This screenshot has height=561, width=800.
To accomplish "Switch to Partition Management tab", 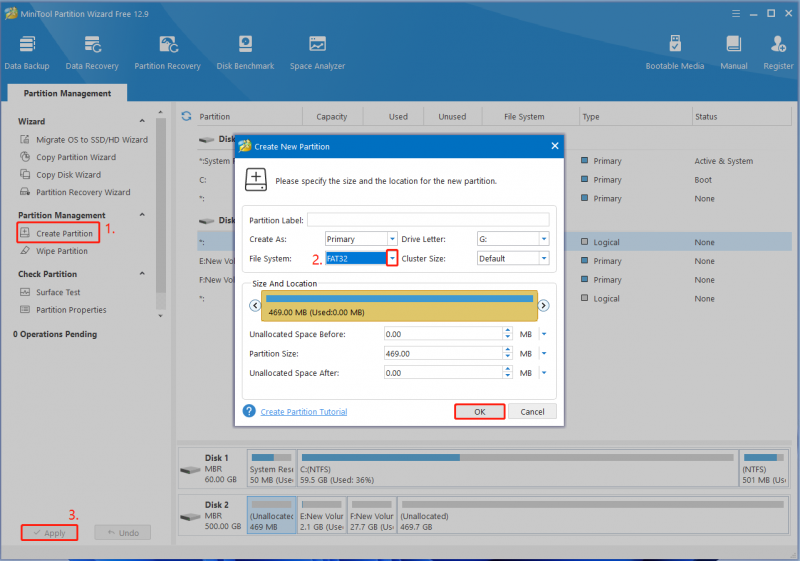I will coord(67,93).
